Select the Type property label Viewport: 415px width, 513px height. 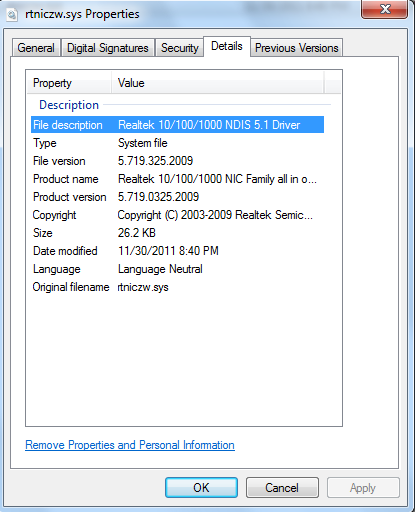pos(45,143)
